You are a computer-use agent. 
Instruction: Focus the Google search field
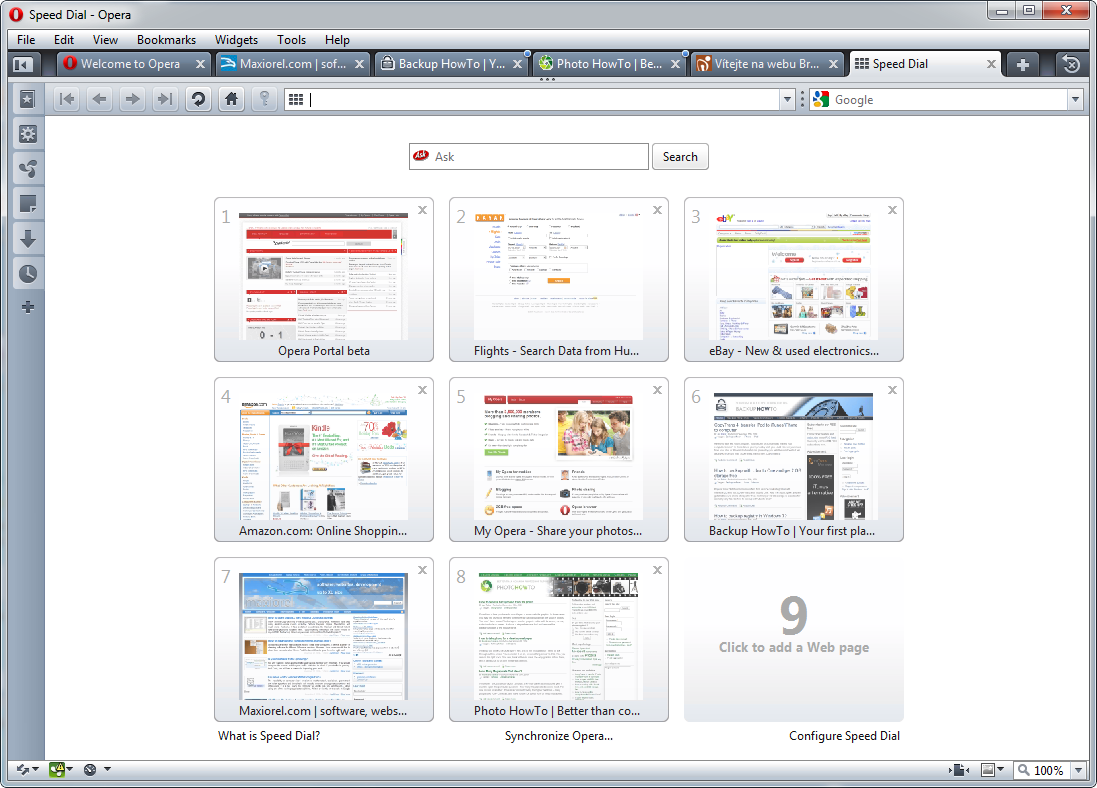[948, 100]
